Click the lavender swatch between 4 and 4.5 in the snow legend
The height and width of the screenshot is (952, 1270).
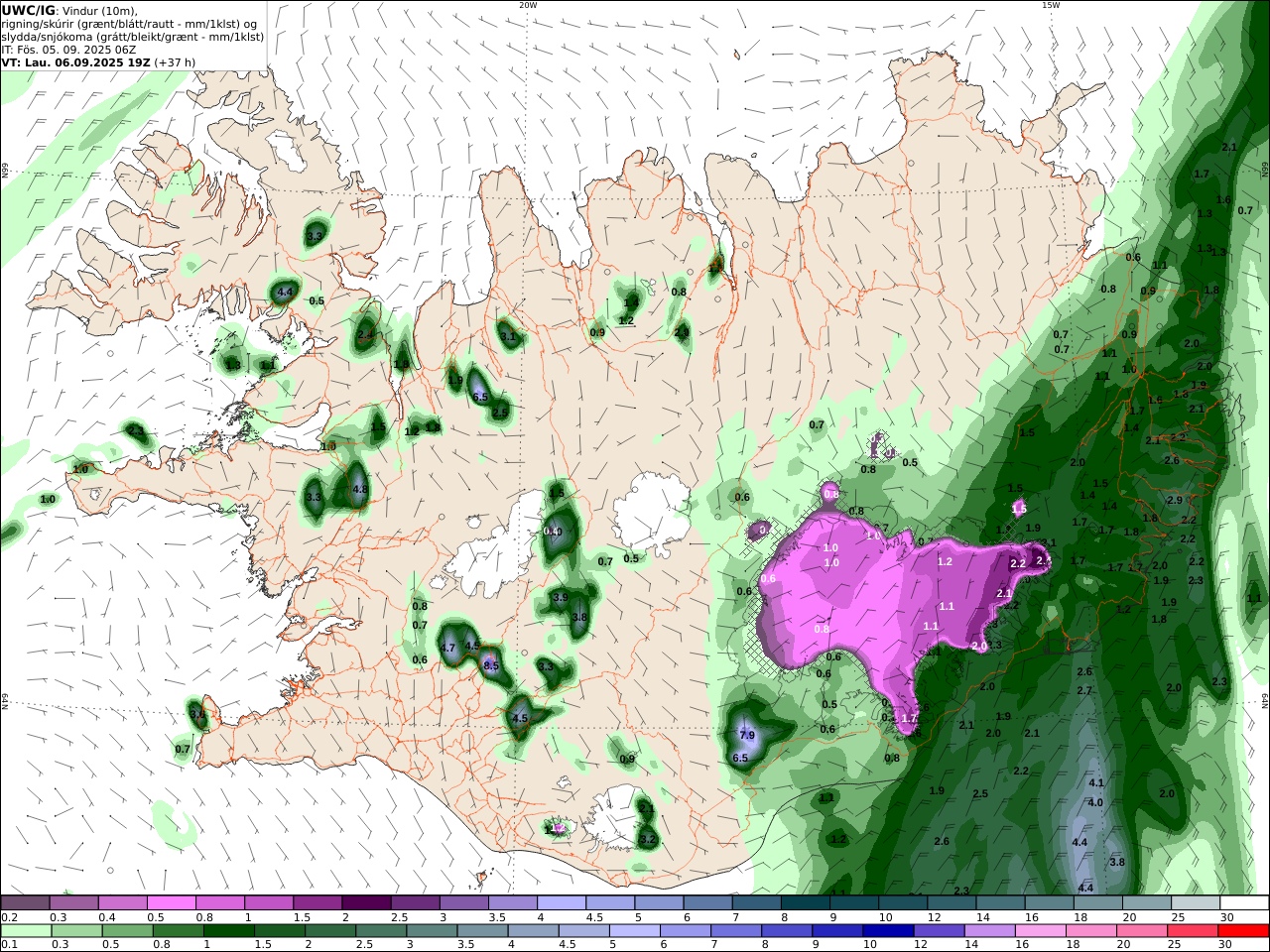click(561, 903)
